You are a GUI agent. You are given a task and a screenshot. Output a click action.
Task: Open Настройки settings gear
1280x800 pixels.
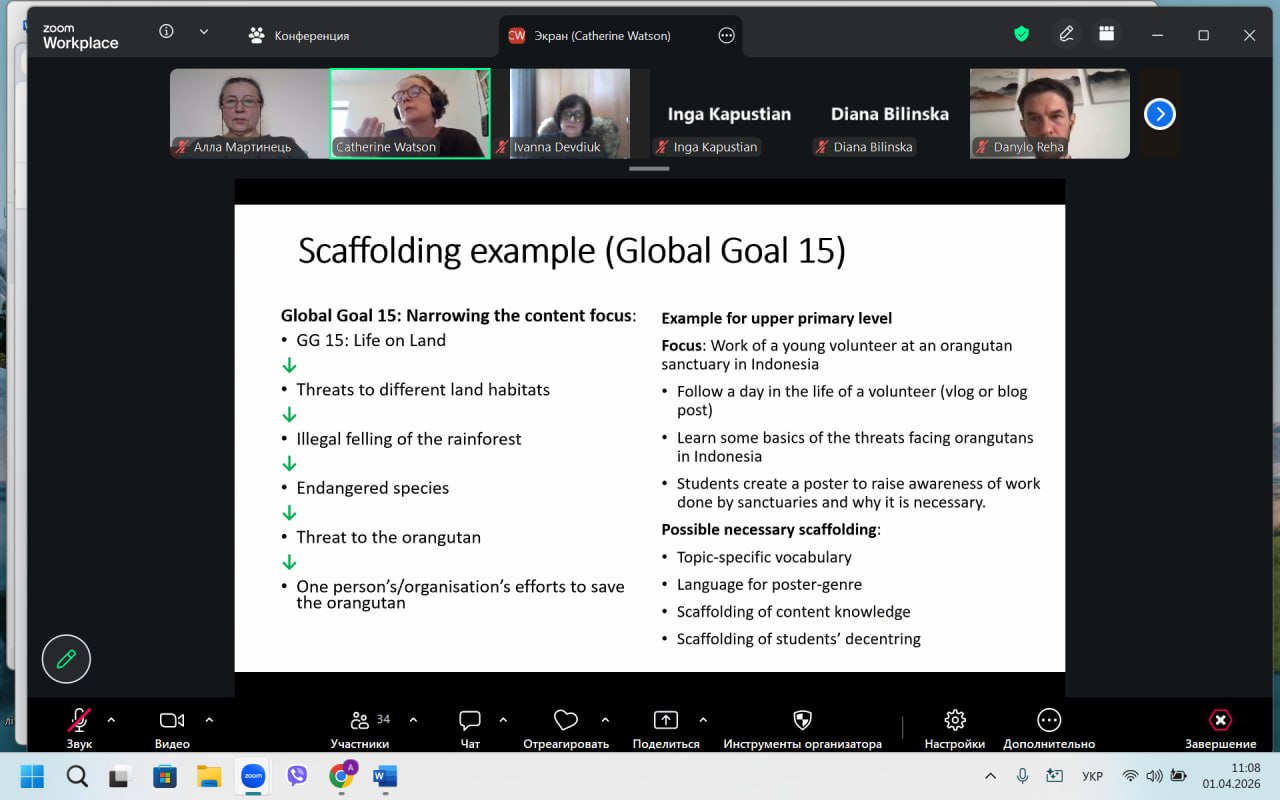coord(954,727)
